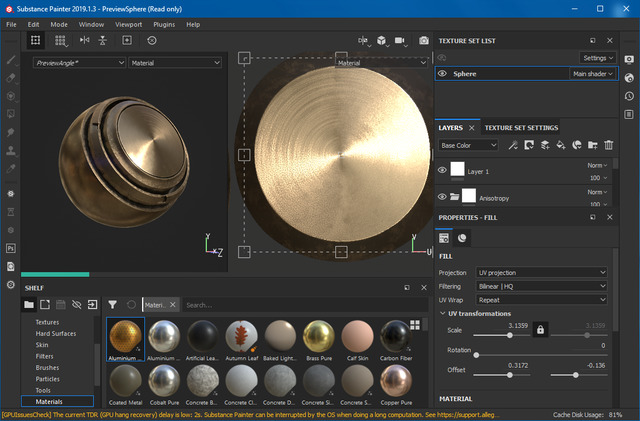Toggle visibility of the Sphere texture set
The height and width of the screenshot is (421, 640).
coord(442,73)
